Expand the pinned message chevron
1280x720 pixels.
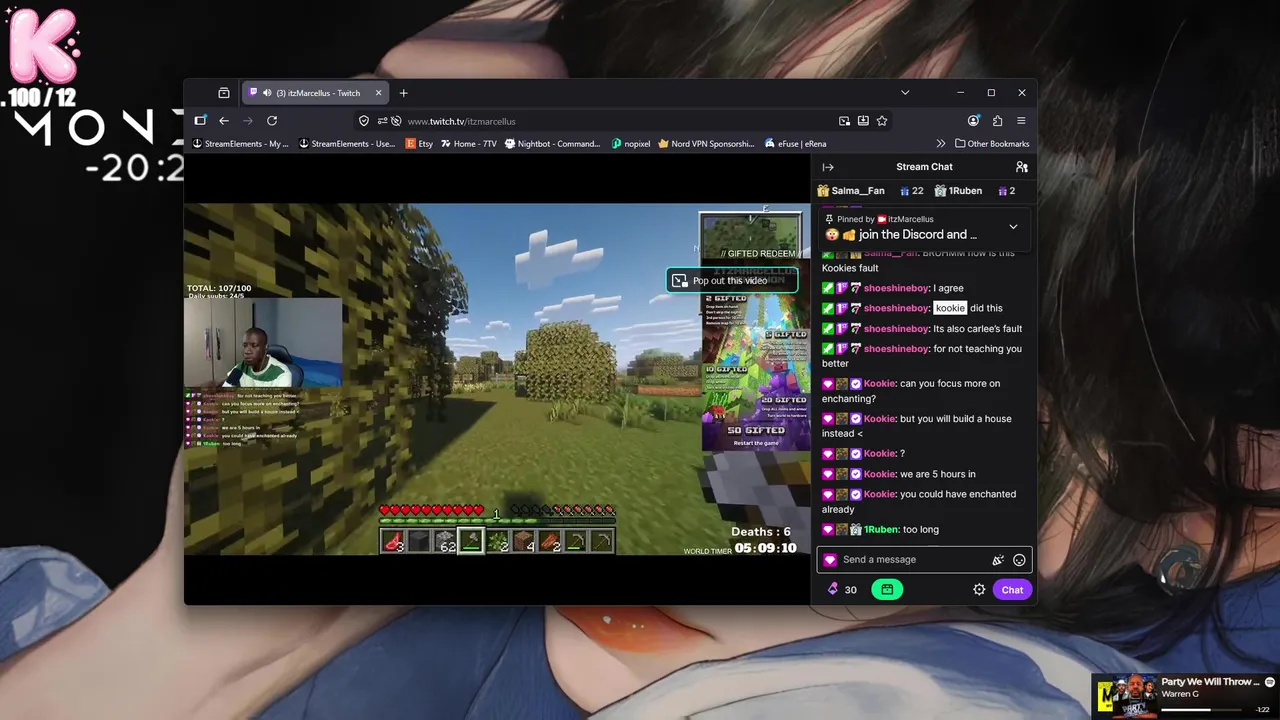(1013, 227)
